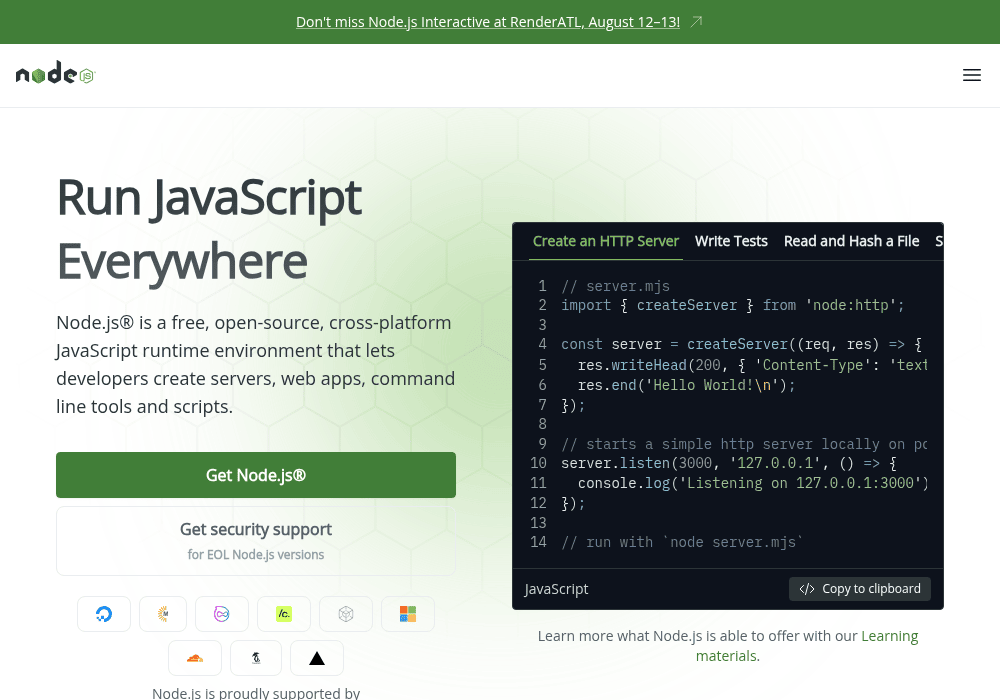
Task: Click the "Node.js is proudly supported by" text
Action: [x=256, y=693]
